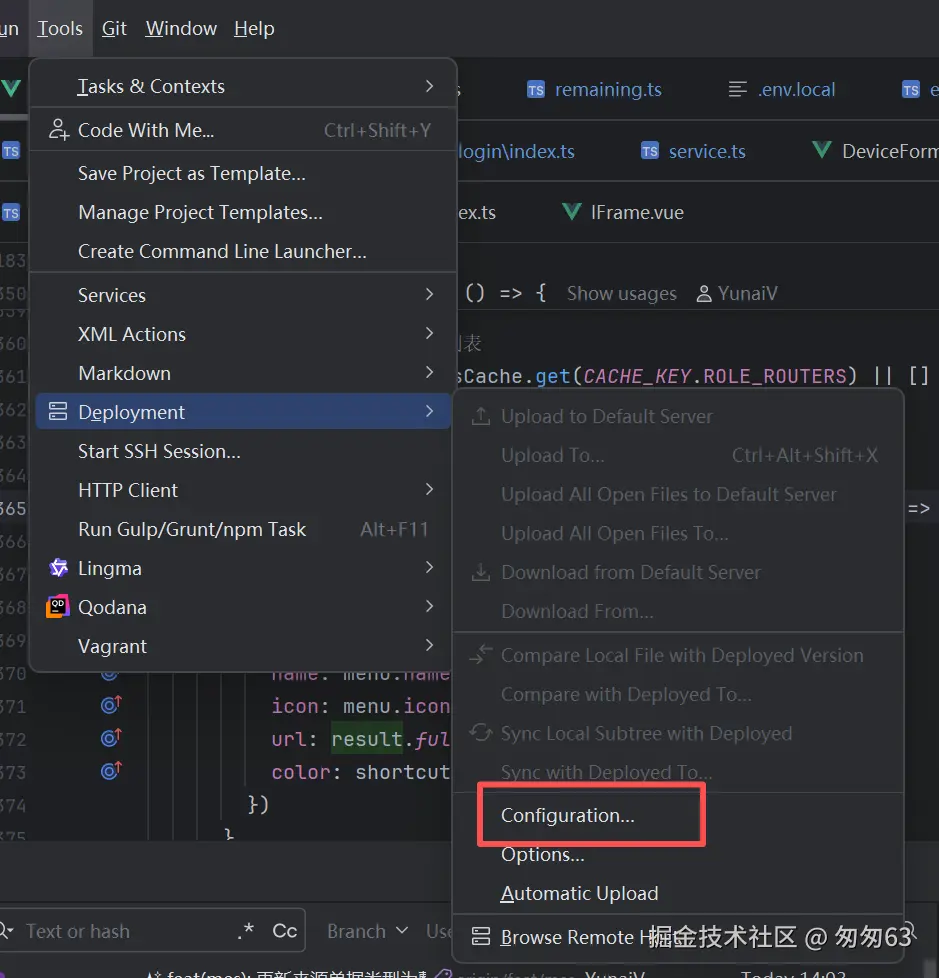This screenshot has height=978, width=939.
Task: Select Sync with Deployed To...
Action: [x=678, y=773]
